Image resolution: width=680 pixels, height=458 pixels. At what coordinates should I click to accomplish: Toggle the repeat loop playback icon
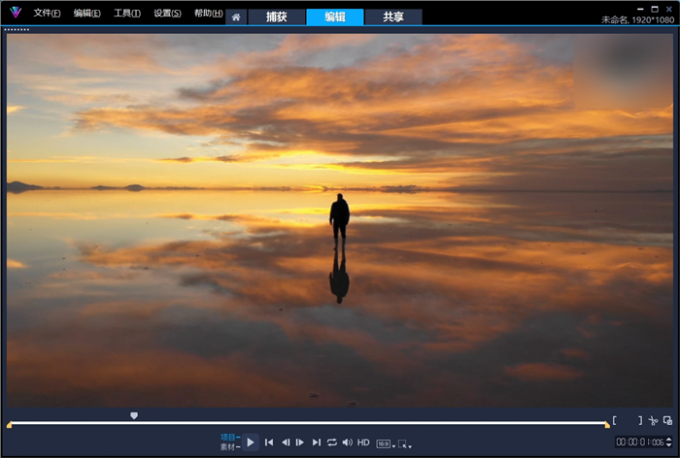coord(332,442)
